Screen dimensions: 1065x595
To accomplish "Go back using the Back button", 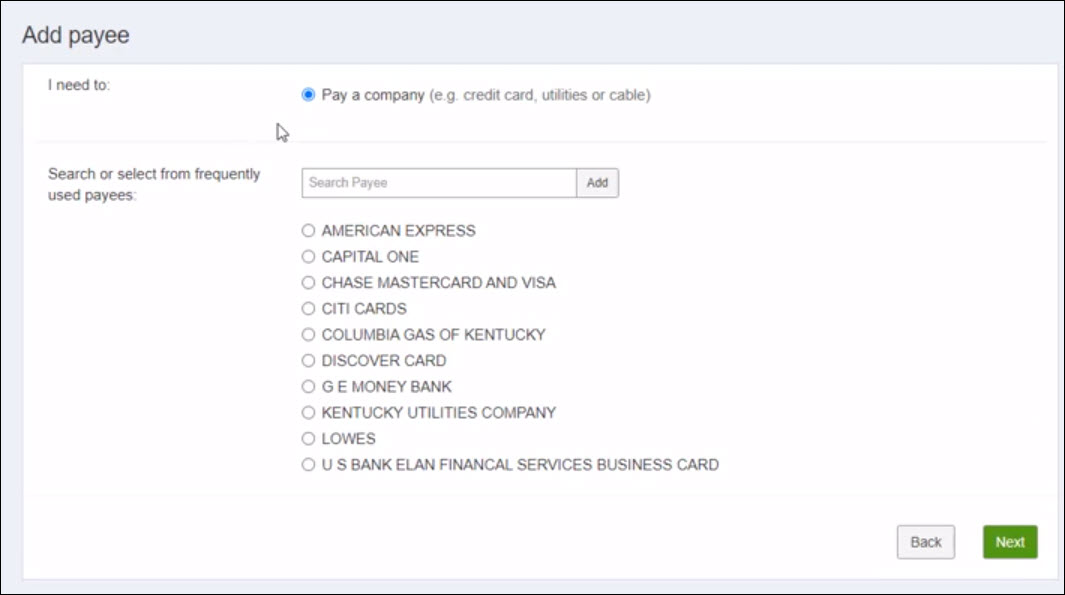I will pyautogui.click(x=926, y=542).
